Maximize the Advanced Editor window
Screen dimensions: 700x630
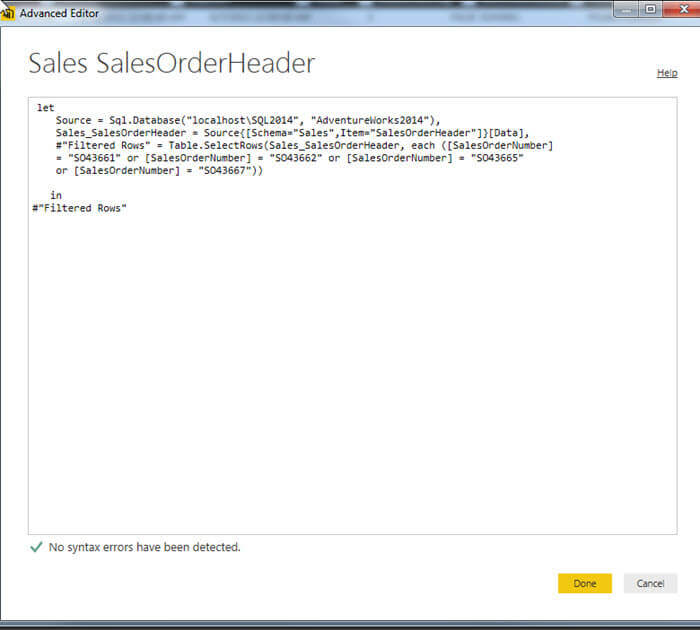[x=650, y=9]
